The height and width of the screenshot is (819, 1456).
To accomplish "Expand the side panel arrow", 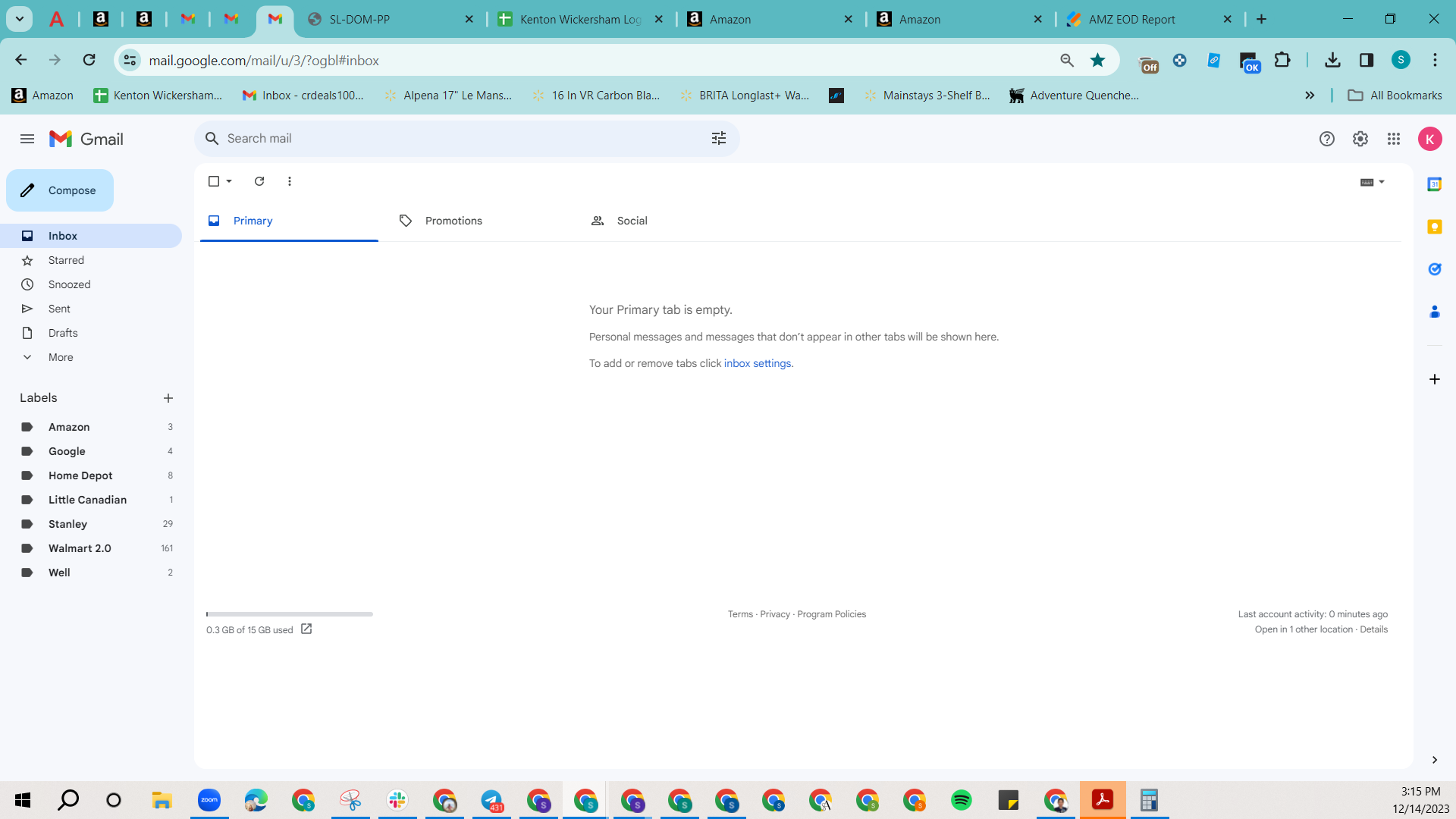I will point(1435,760).
